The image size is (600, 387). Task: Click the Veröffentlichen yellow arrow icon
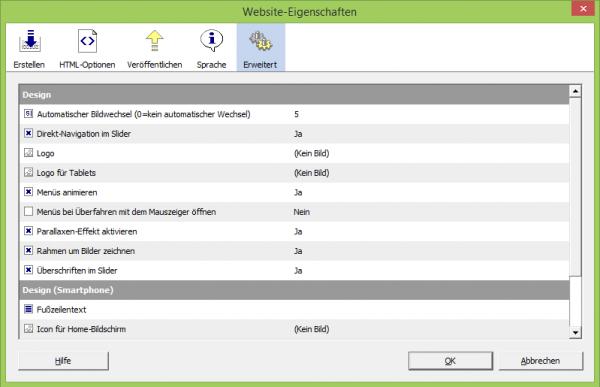155,41
